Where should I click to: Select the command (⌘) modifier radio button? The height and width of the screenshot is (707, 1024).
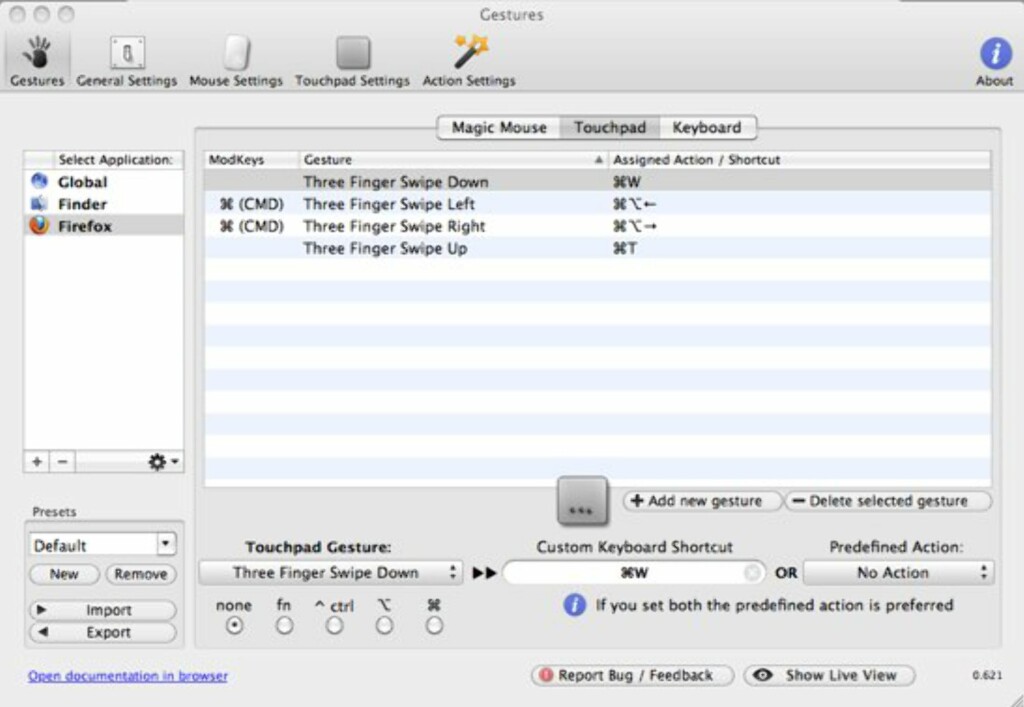(434, 626)
